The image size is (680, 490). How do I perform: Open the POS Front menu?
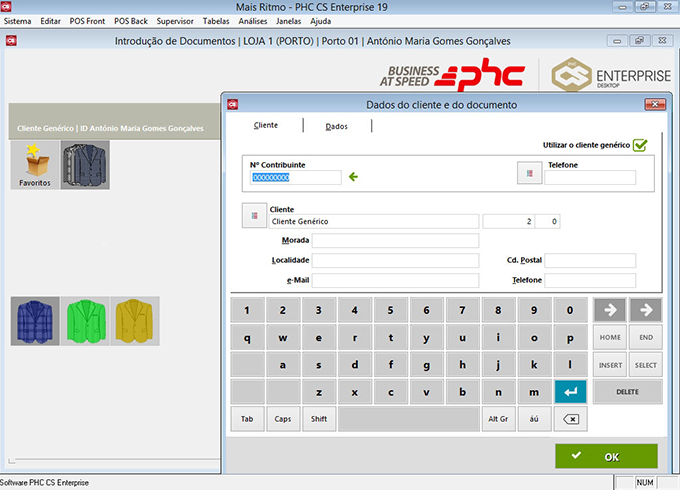(87, 21)
